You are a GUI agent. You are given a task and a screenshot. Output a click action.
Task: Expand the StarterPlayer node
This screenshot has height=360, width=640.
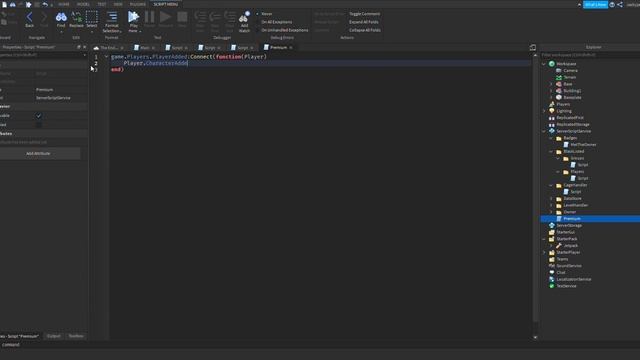[544, 252]
